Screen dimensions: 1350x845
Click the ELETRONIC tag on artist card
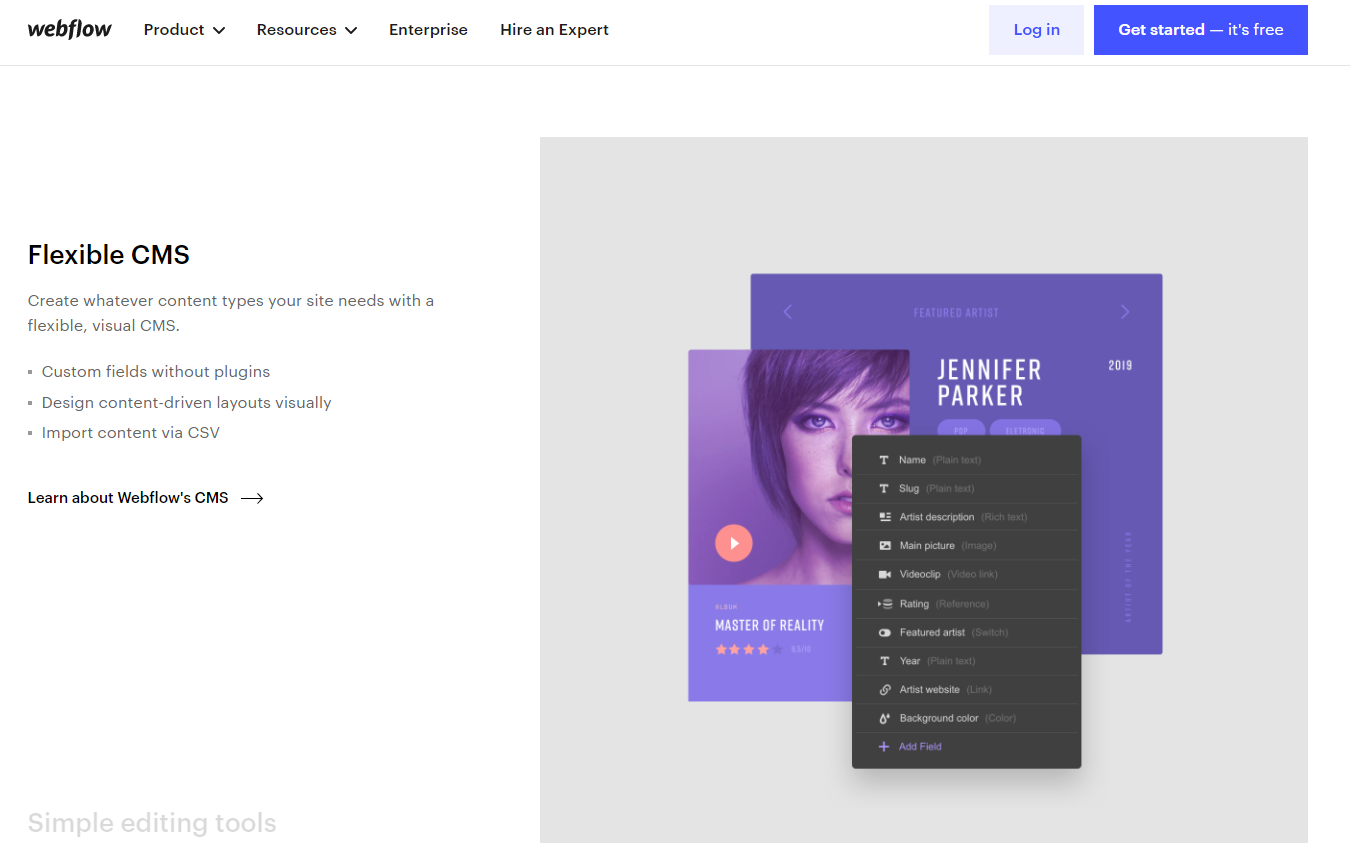click(1025, 429)
